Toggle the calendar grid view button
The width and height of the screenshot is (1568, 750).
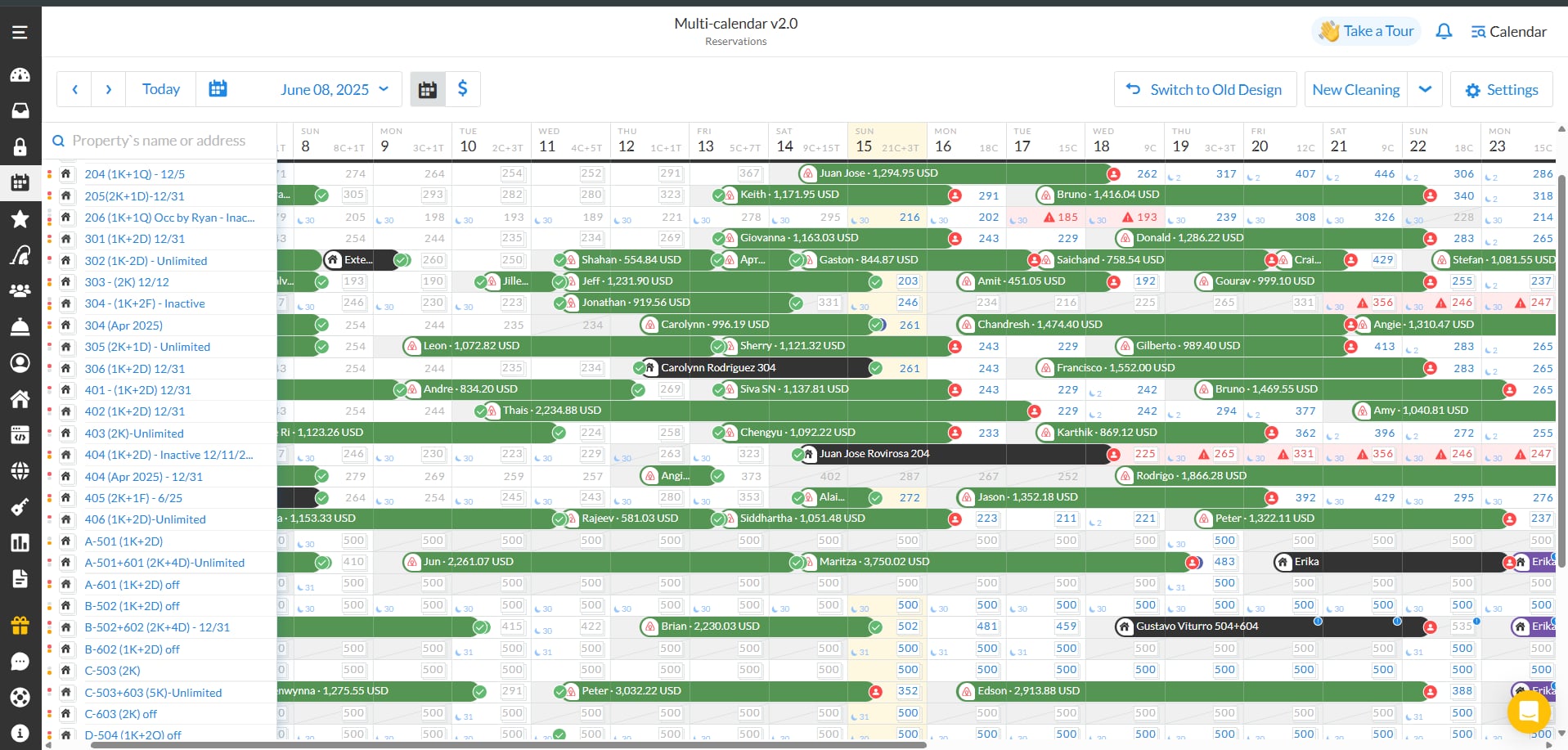[x=428, y=90]
